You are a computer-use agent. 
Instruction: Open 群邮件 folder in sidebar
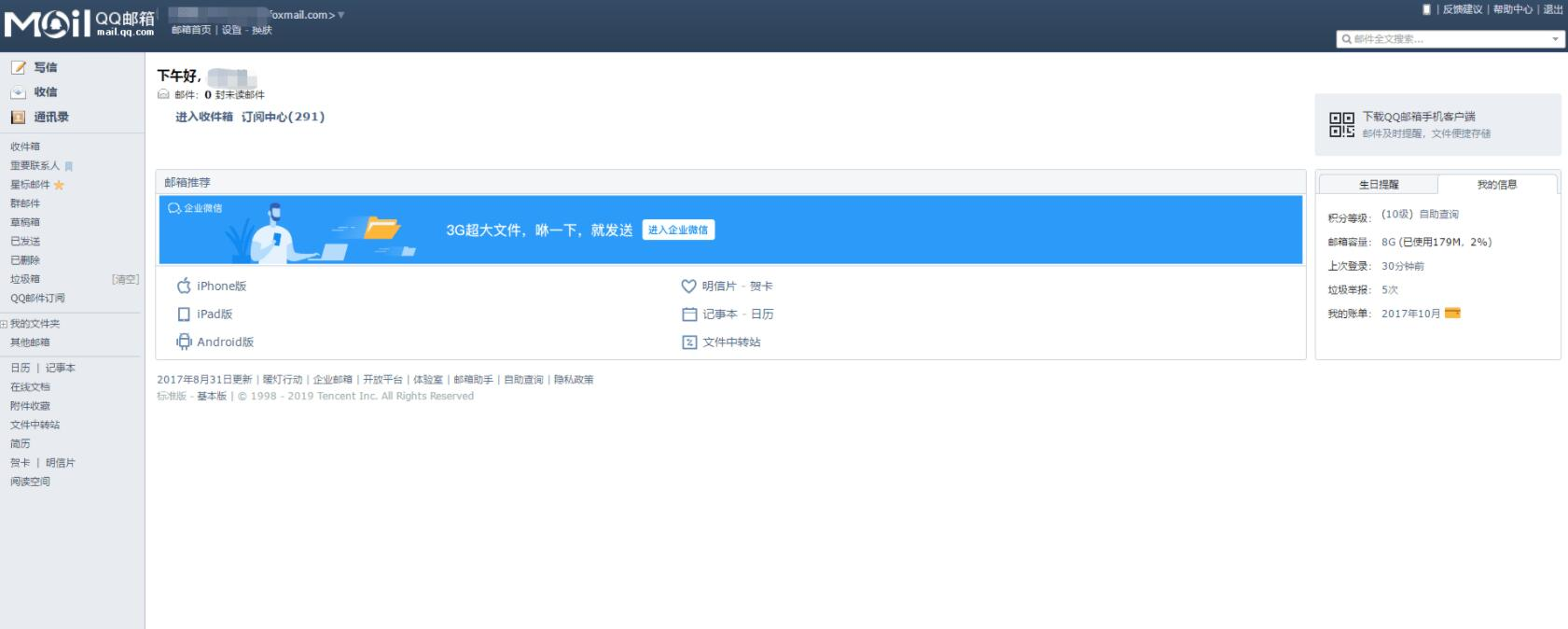[25, 203]
